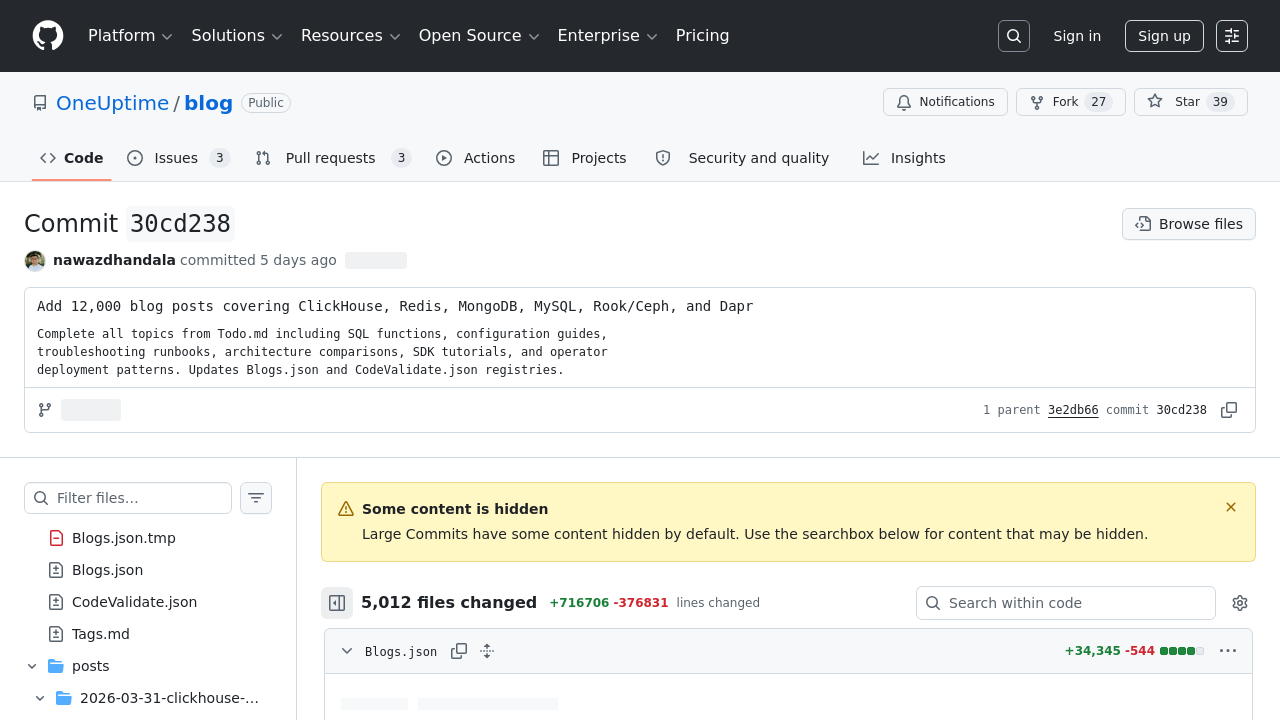1280x720 pixels.
Task: Collapse the posts folder
Action: [32, 666]
